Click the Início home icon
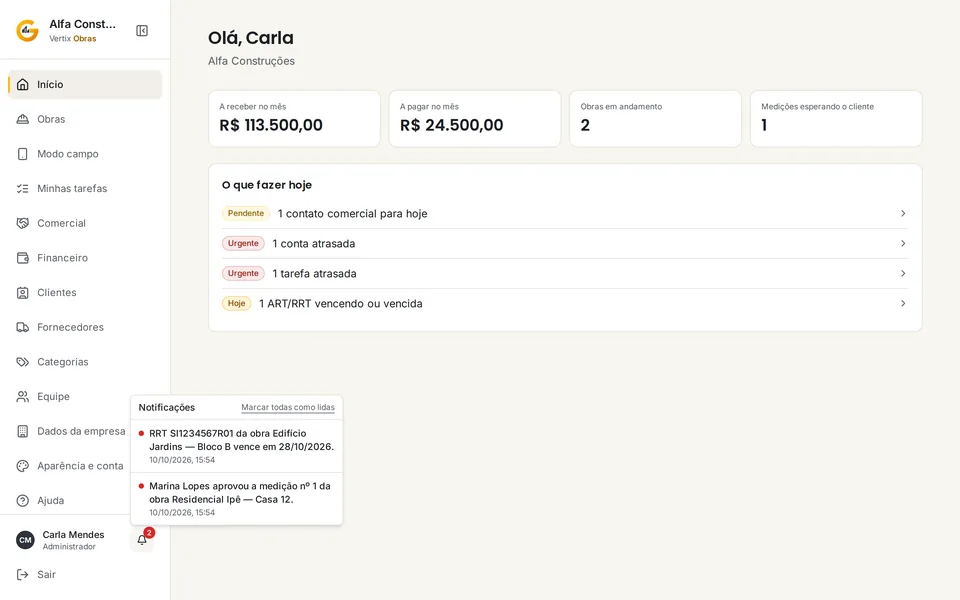Screen dimensions: 960x600 click(x=23, y=84)
